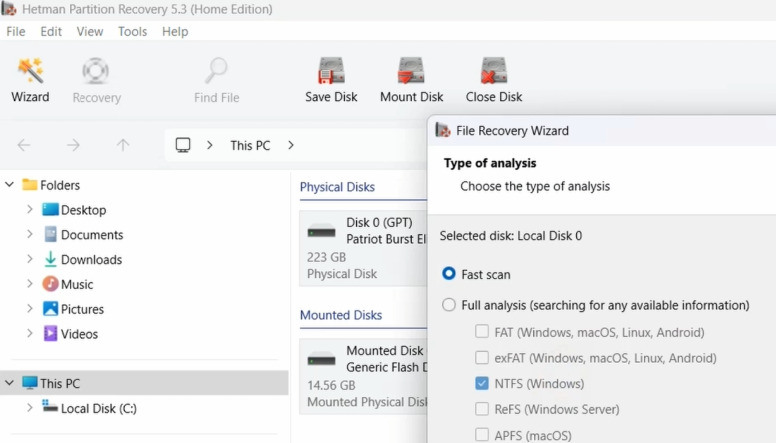This screenshot has width=776, height=443.
Task: Collapse the Folders tree node
Action: [9, 185]
